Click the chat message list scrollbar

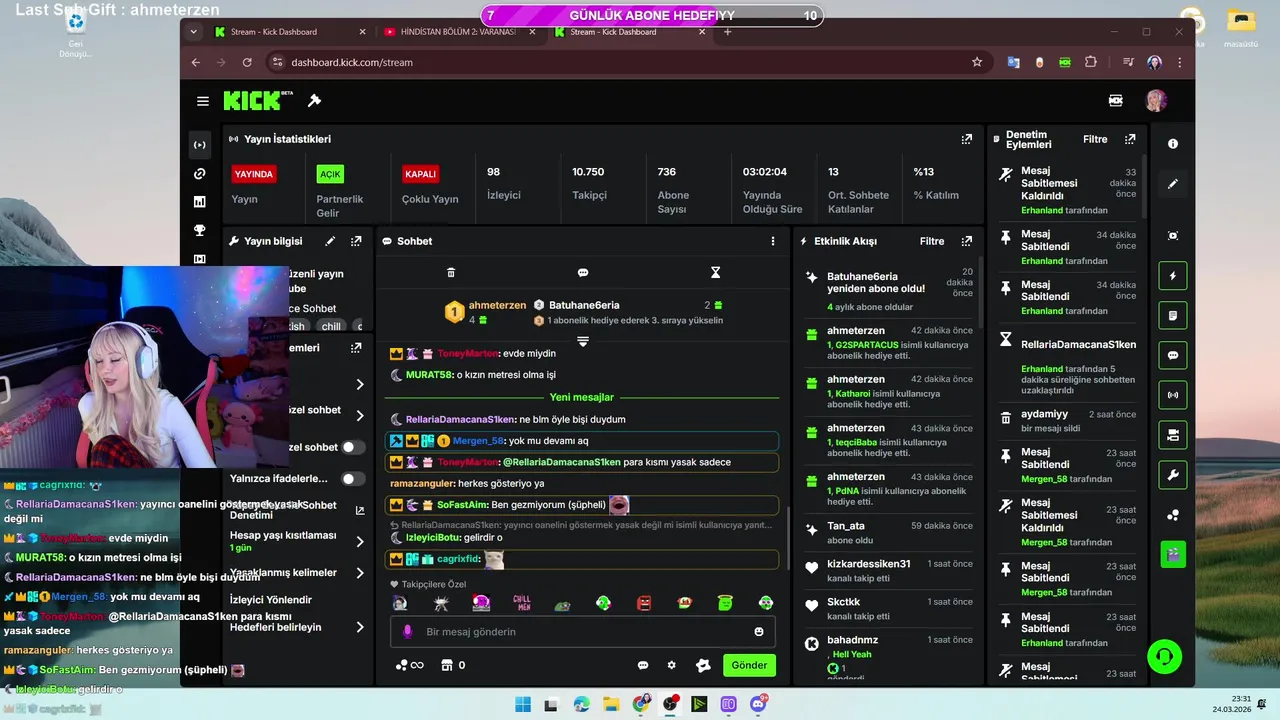[788, 538]
